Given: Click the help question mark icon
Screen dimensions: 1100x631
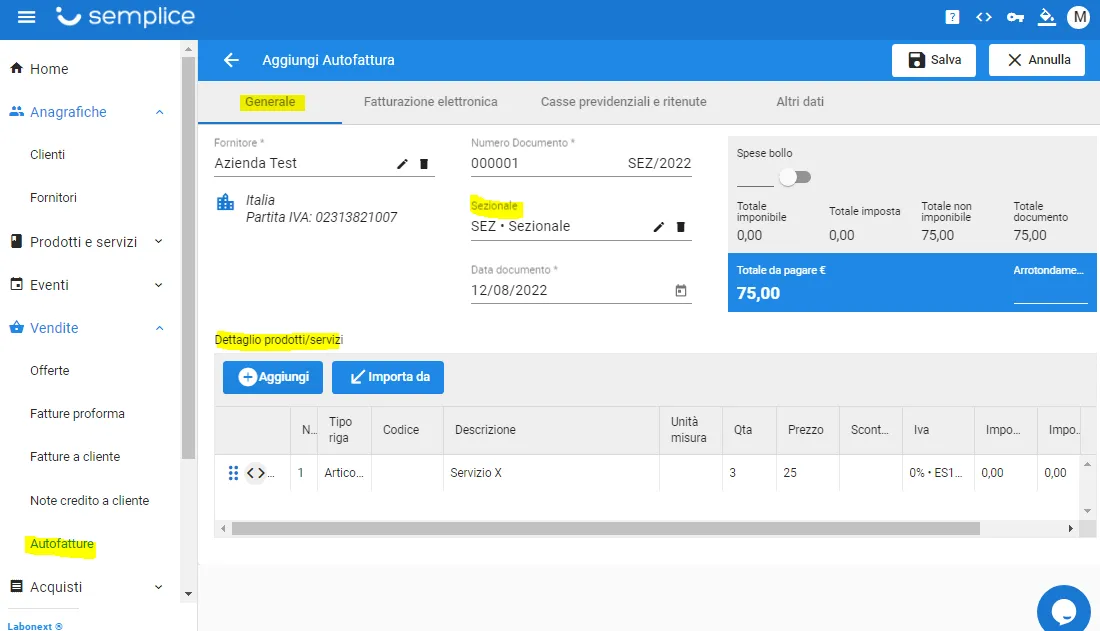Looking at the screenshot, I should click(952, 17).
